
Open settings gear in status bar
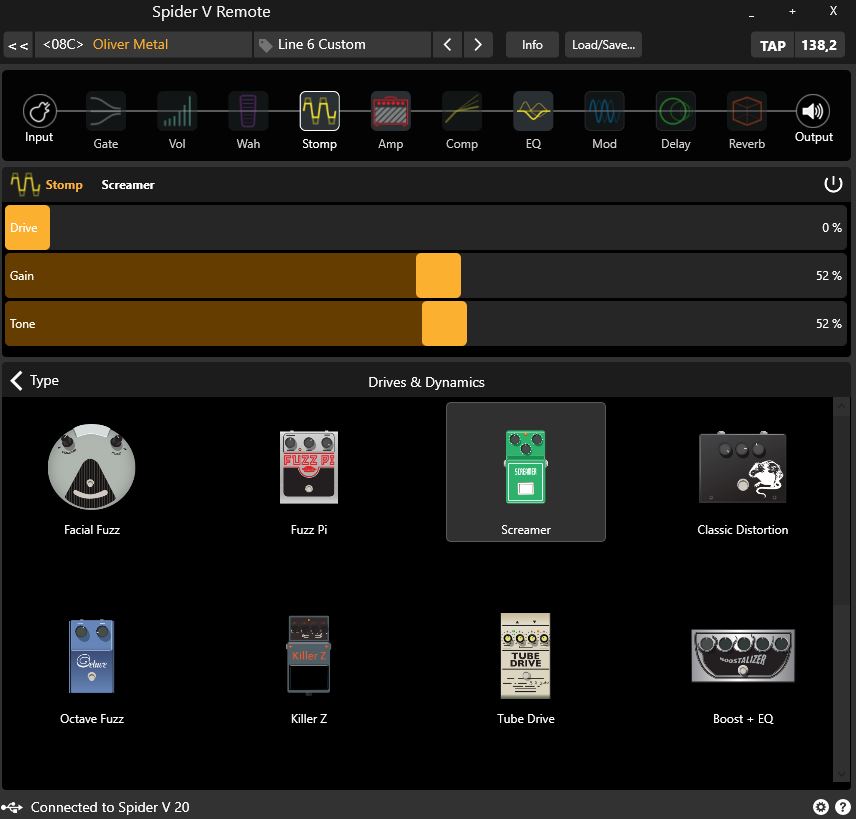tap(821, 806)
